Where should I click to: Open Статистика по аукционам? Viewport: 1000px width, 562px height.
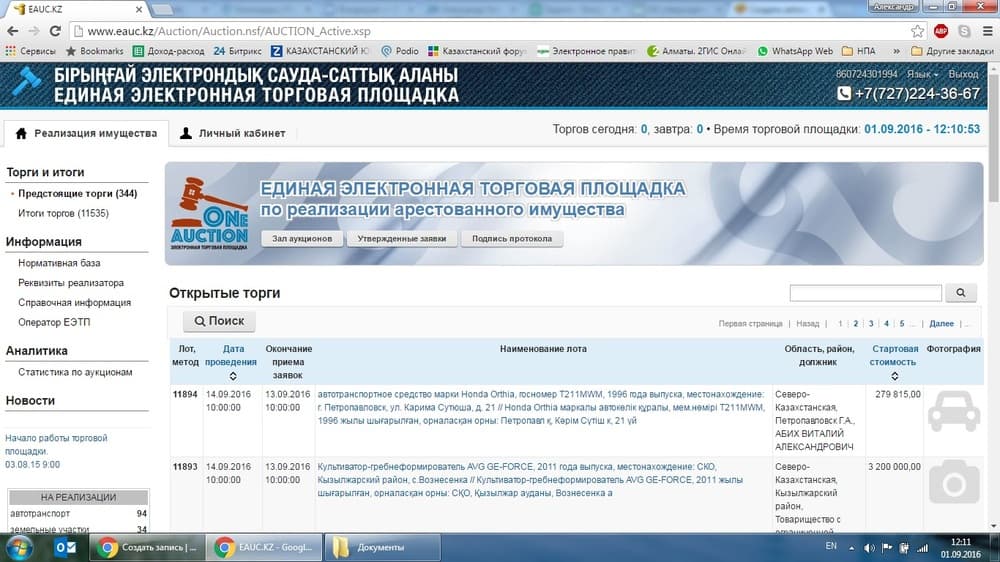pyautogui.click(x=75, y=372)
